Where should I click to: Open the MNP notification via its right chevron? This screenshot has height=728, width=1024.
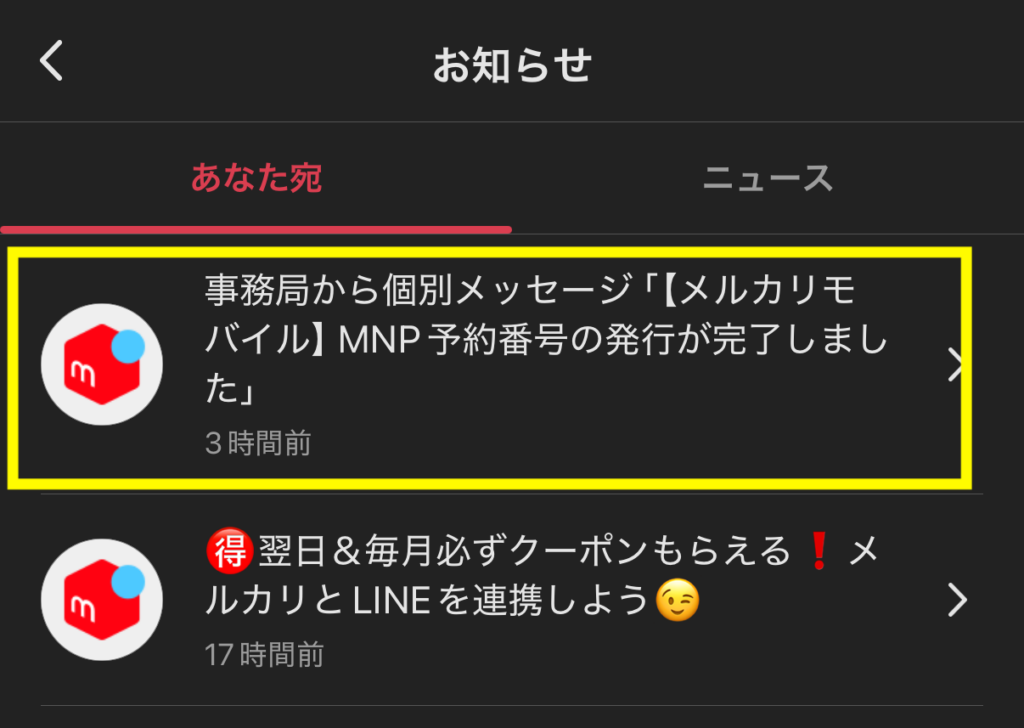[955, 364]
